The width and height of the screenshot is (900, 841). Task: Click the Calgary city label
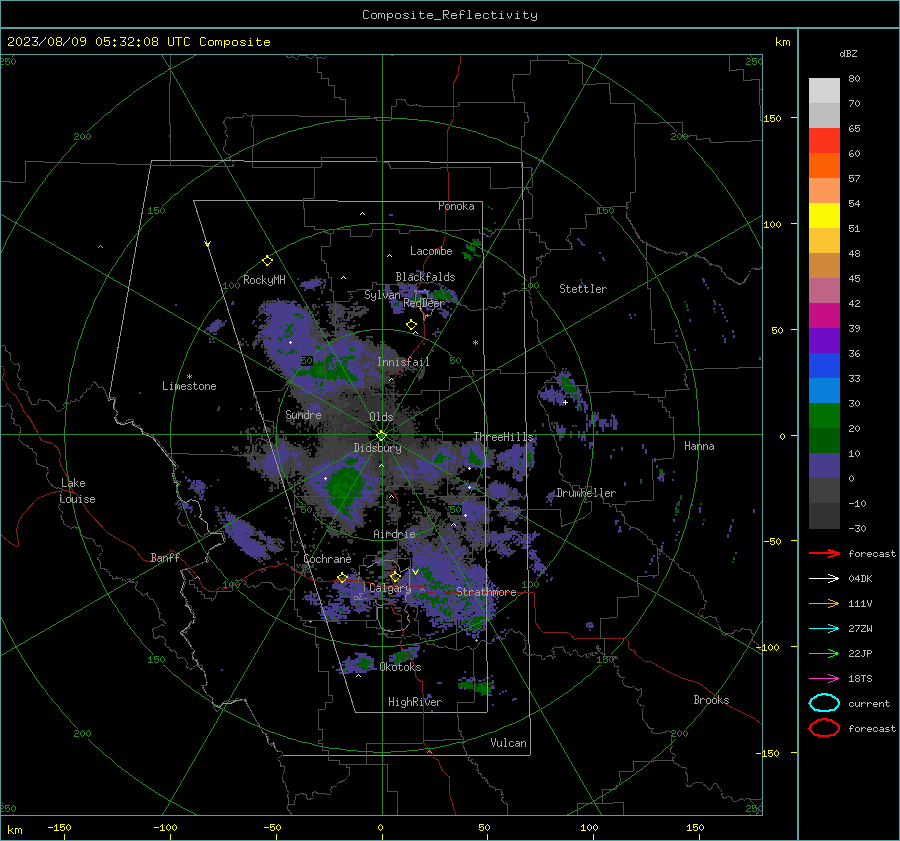point(390,588)
